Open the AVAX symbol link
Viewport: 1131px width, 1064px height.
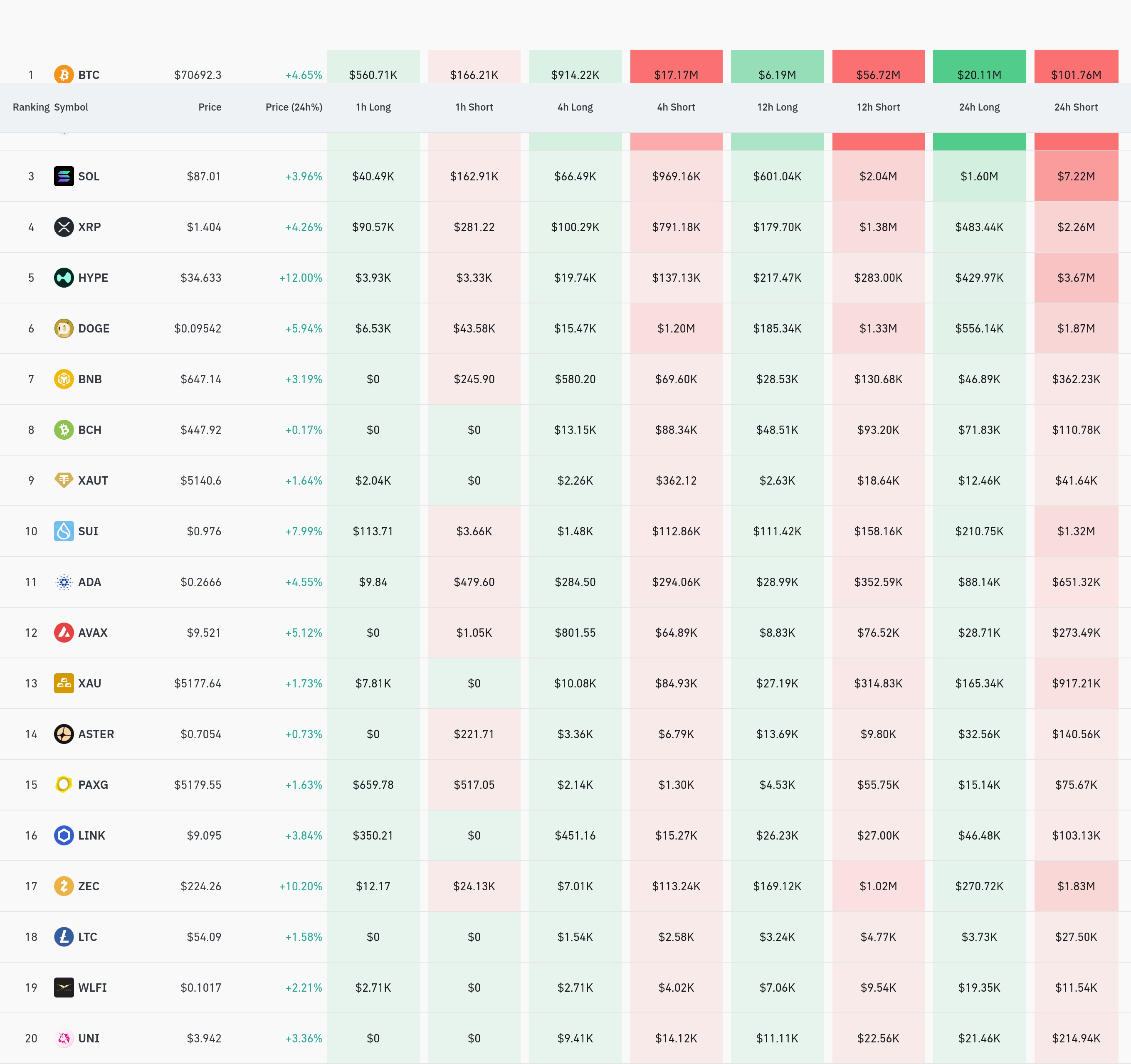(x=93, y=632)
